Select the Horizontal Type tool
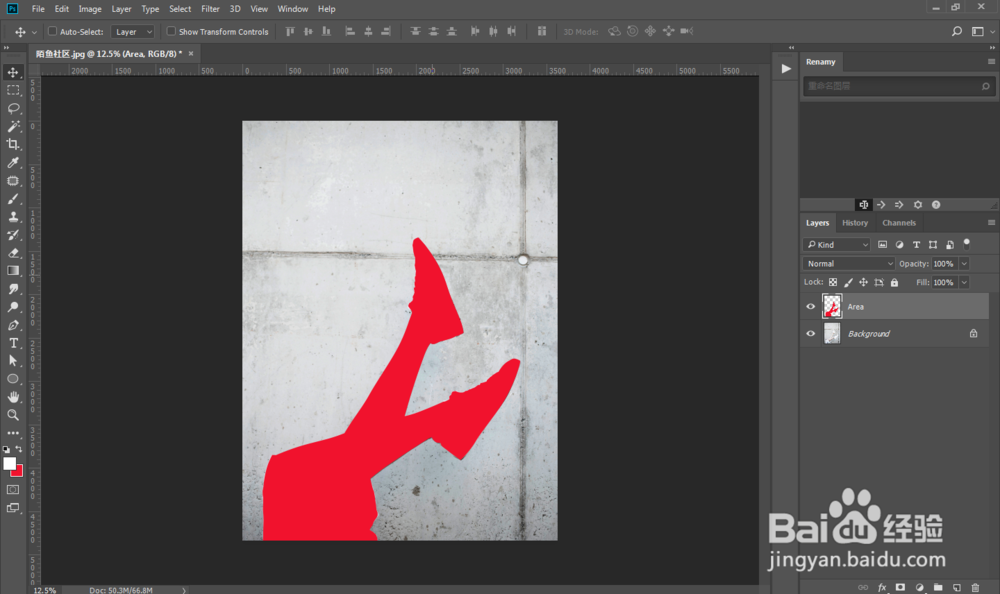The width and height of the screenshot is (1000, 594). (x=13, y=343)
